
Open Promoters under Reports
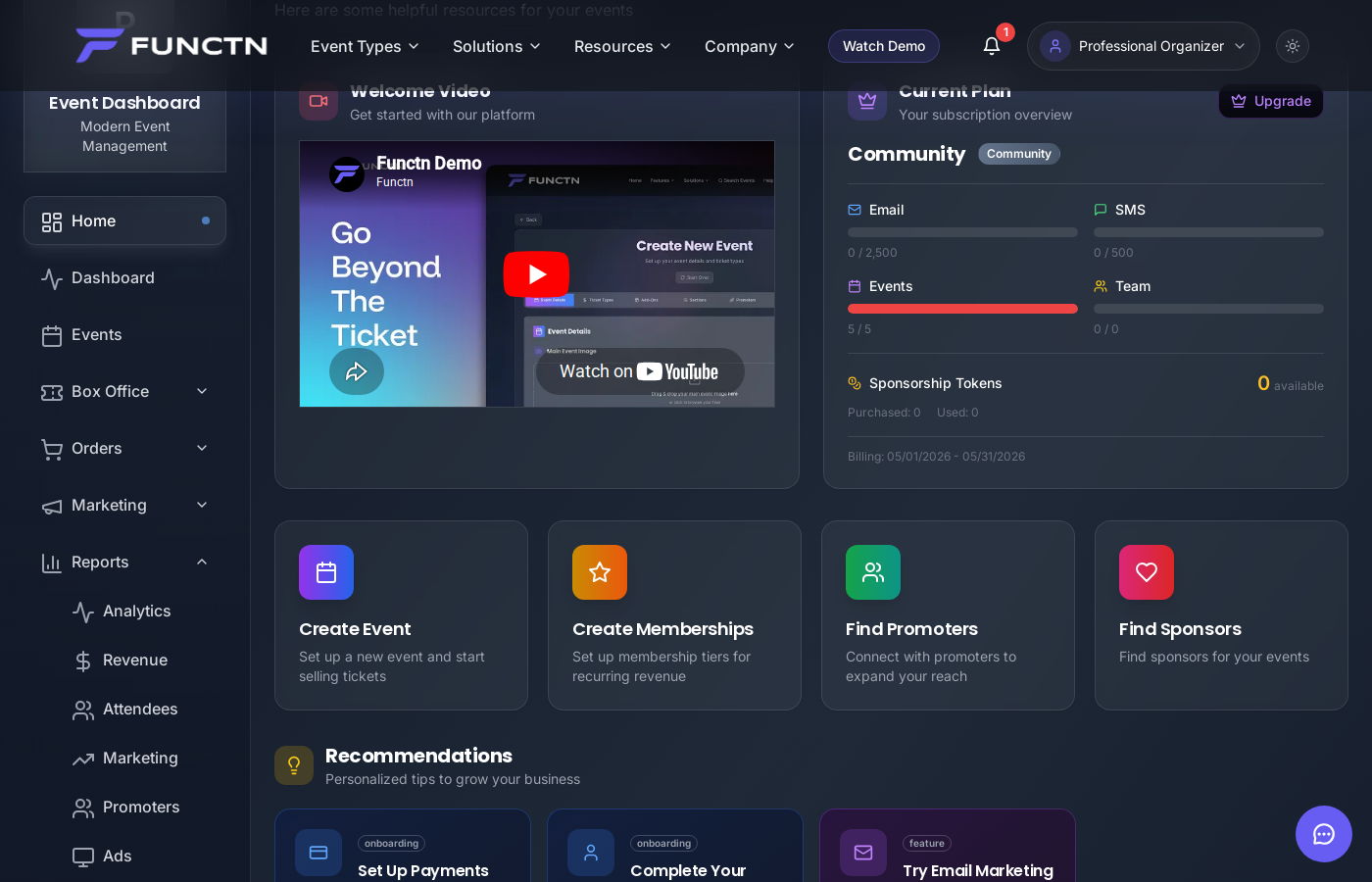coord(141,808)
